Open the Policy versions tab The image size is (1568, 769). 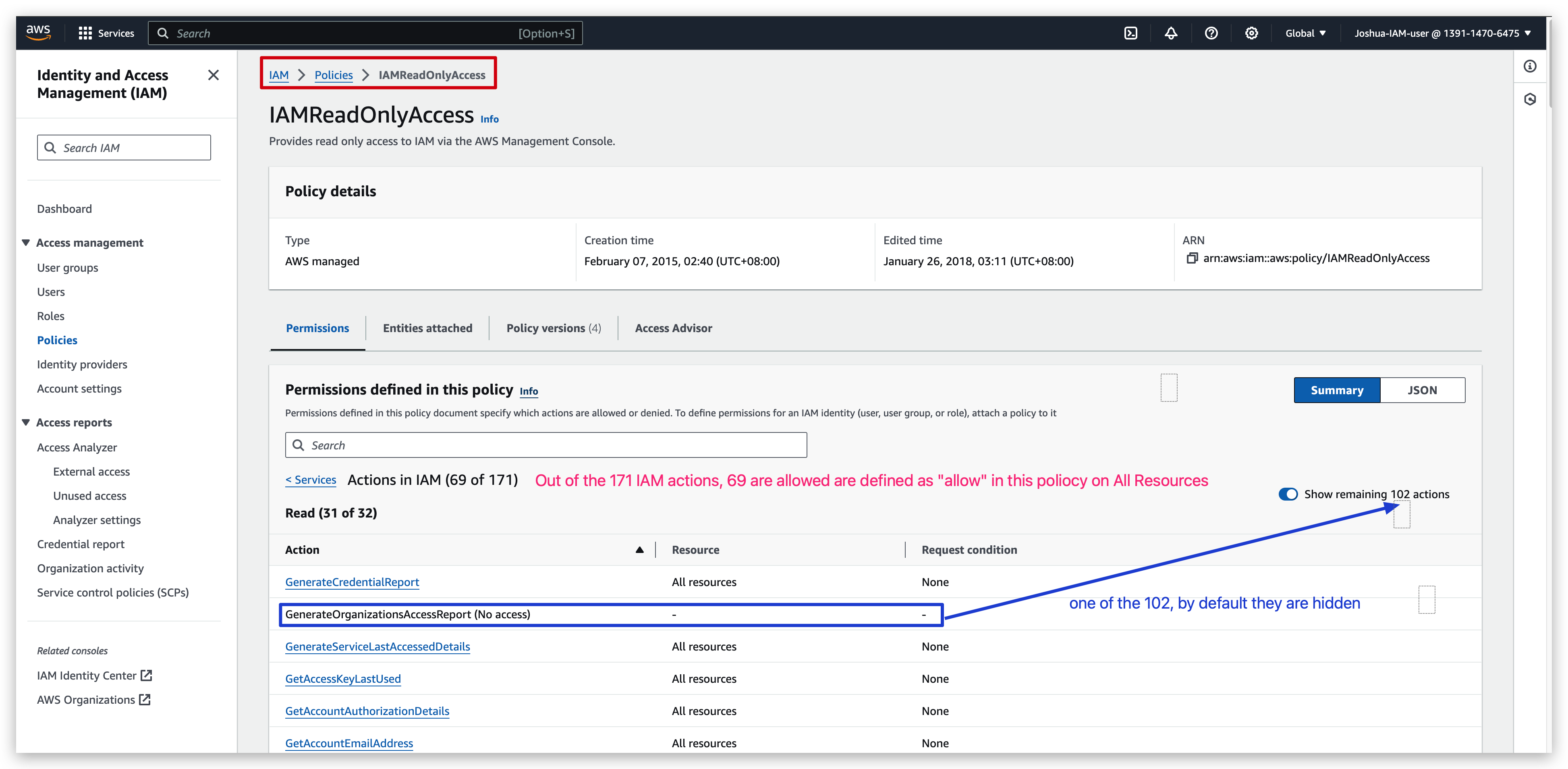(x=553, y=328)
